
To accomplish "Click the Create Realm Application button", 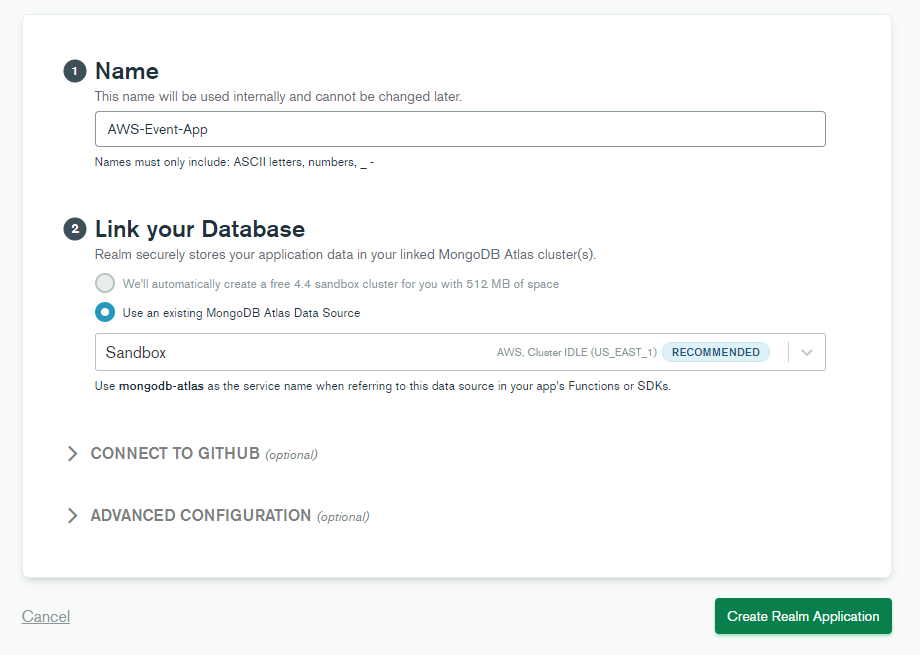I will [803, 616].
